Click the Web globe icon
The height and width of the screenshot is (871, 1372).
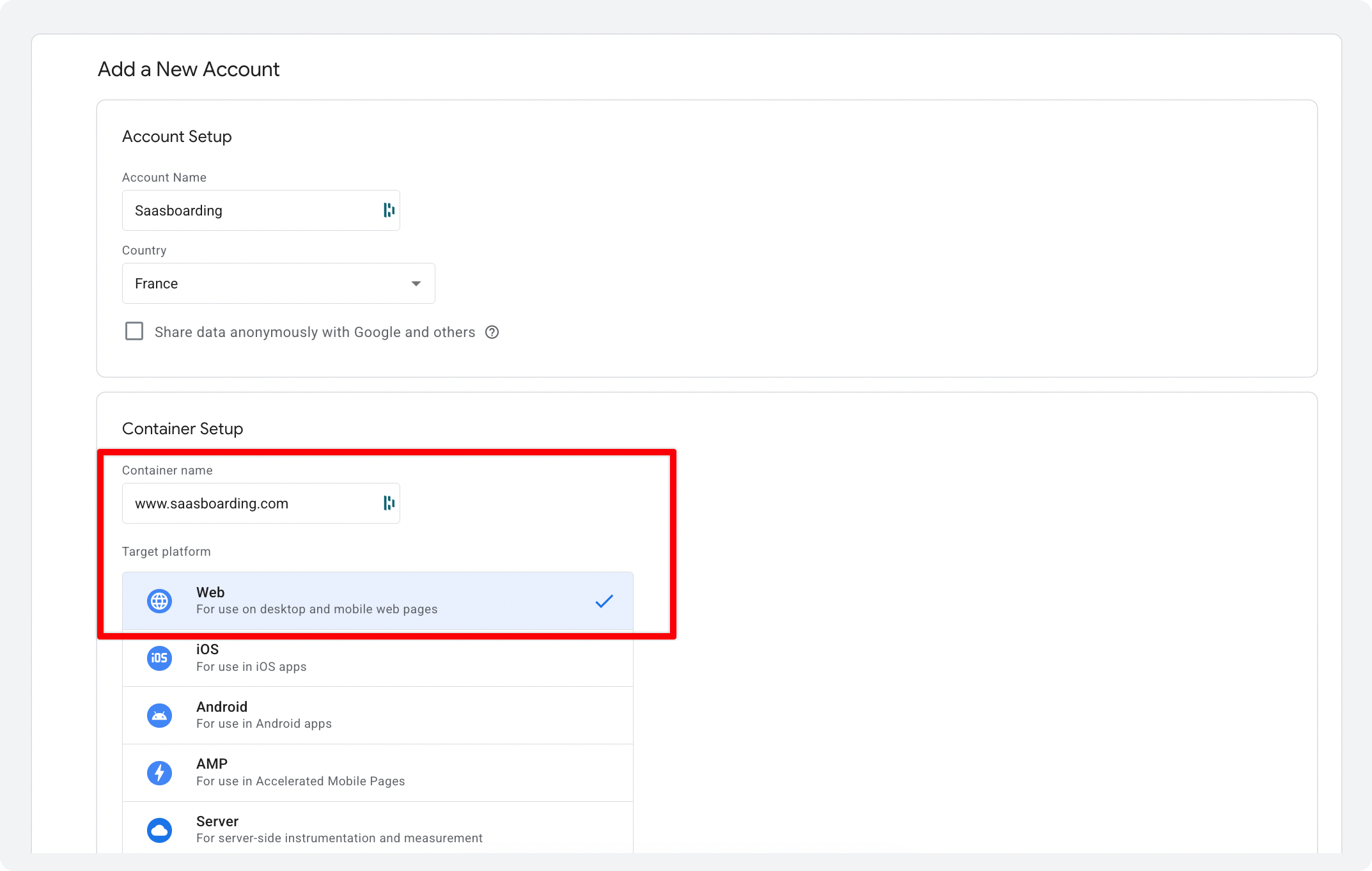click(159, 601)
